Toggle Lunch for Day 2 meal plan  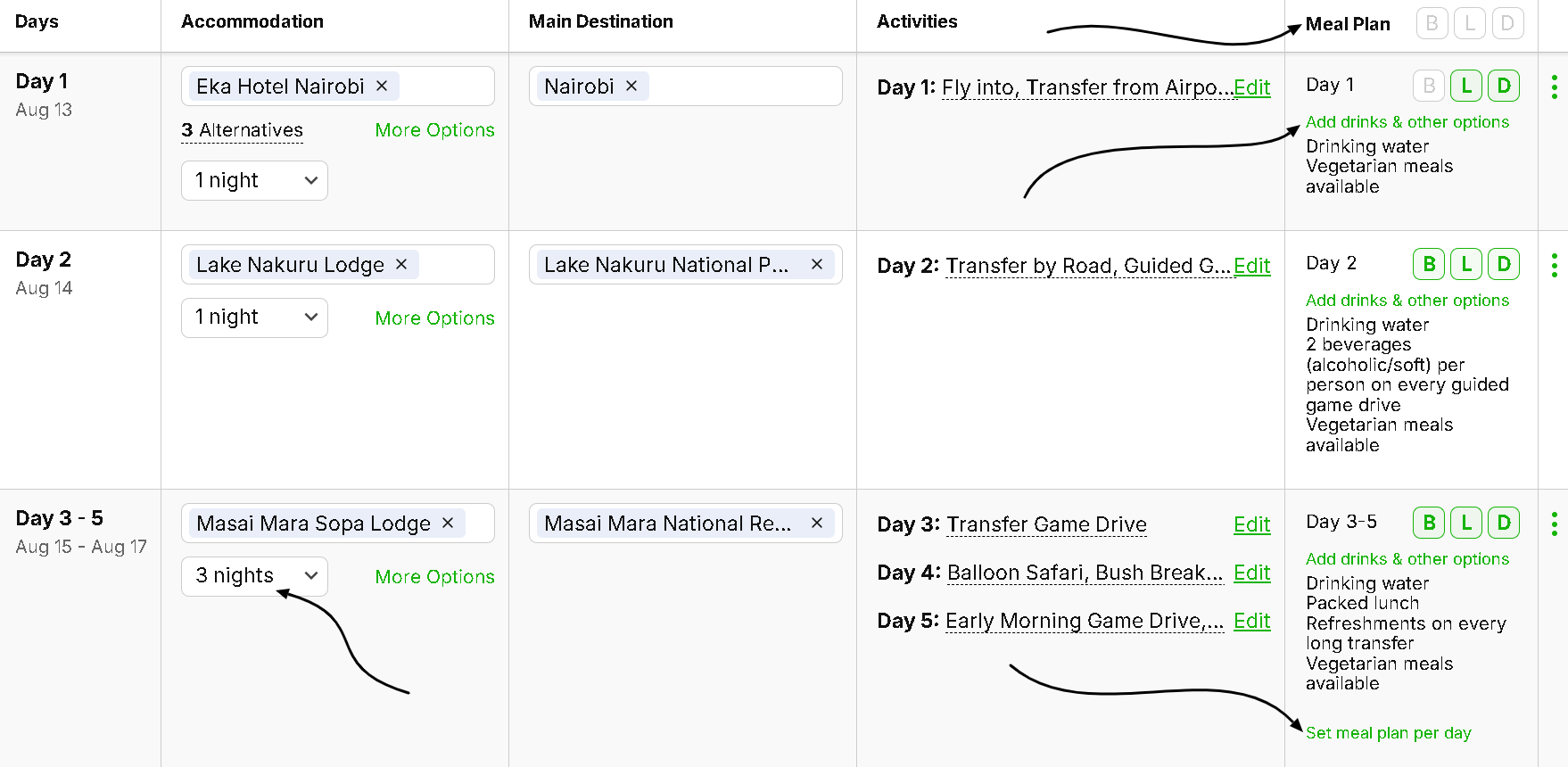[1466, 264]
